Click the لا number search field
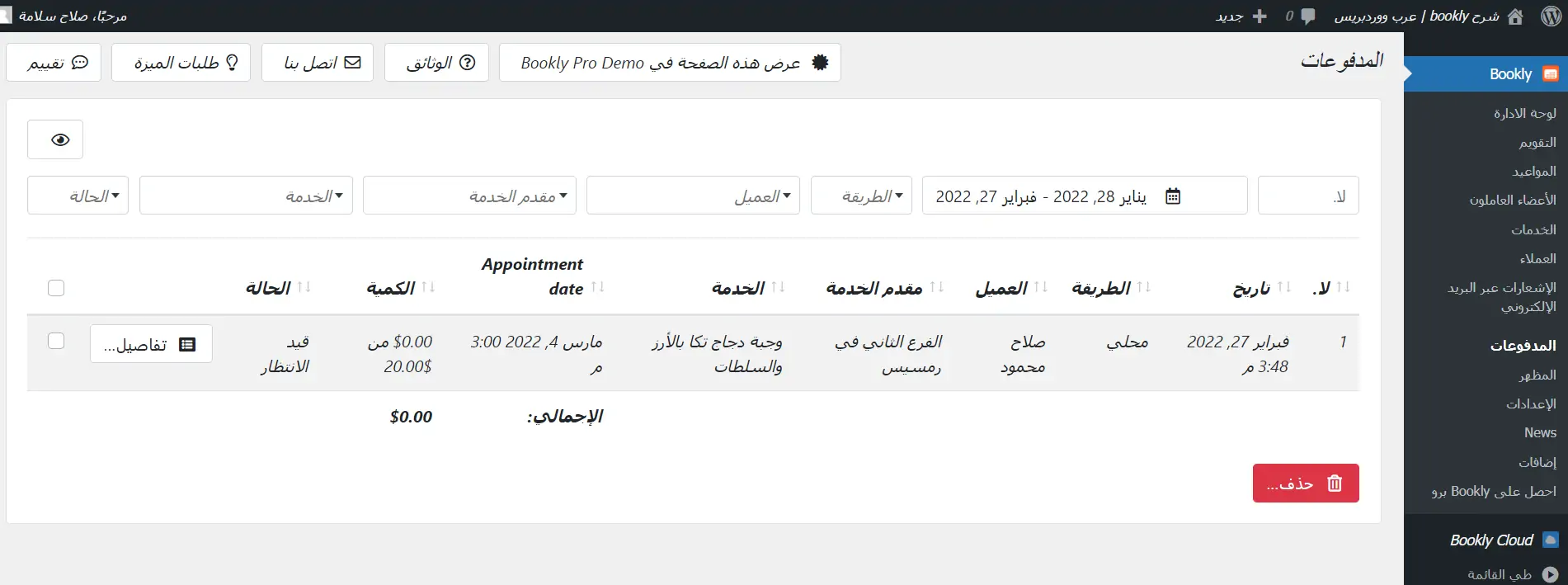The width and height of the screenshot is (1568, 585). [x=1307, y=196]
